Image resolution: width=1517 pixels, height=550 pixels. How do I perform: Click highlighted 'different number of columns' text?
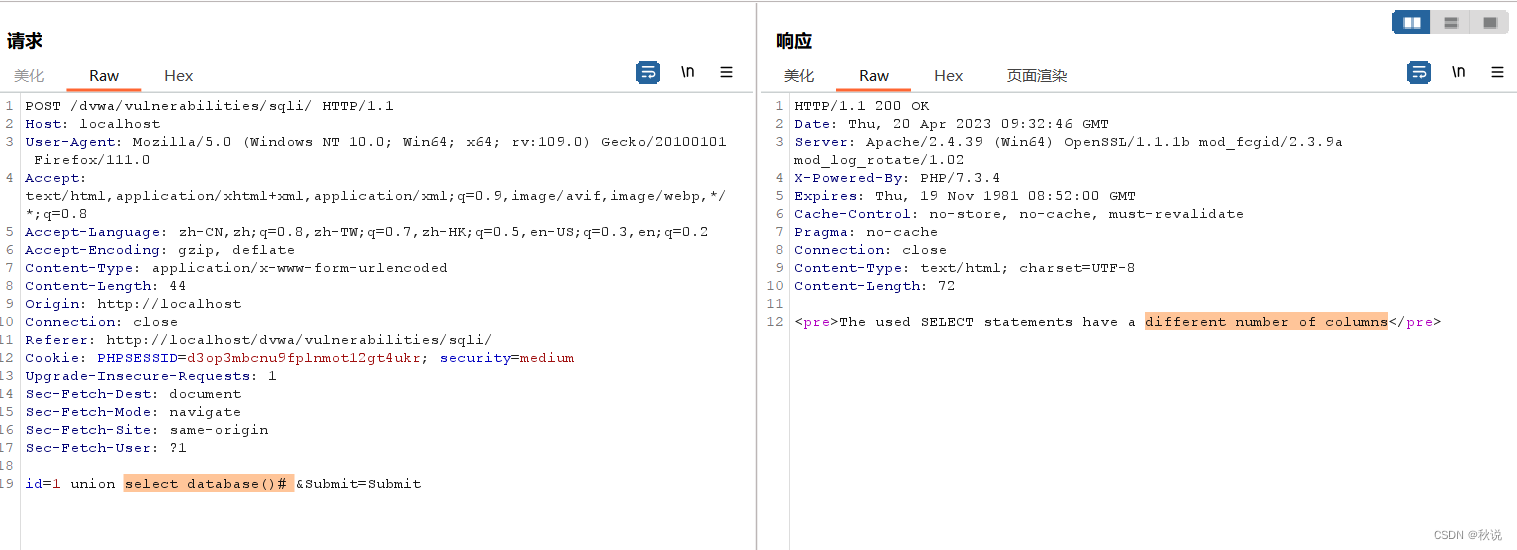point(1267,322)
